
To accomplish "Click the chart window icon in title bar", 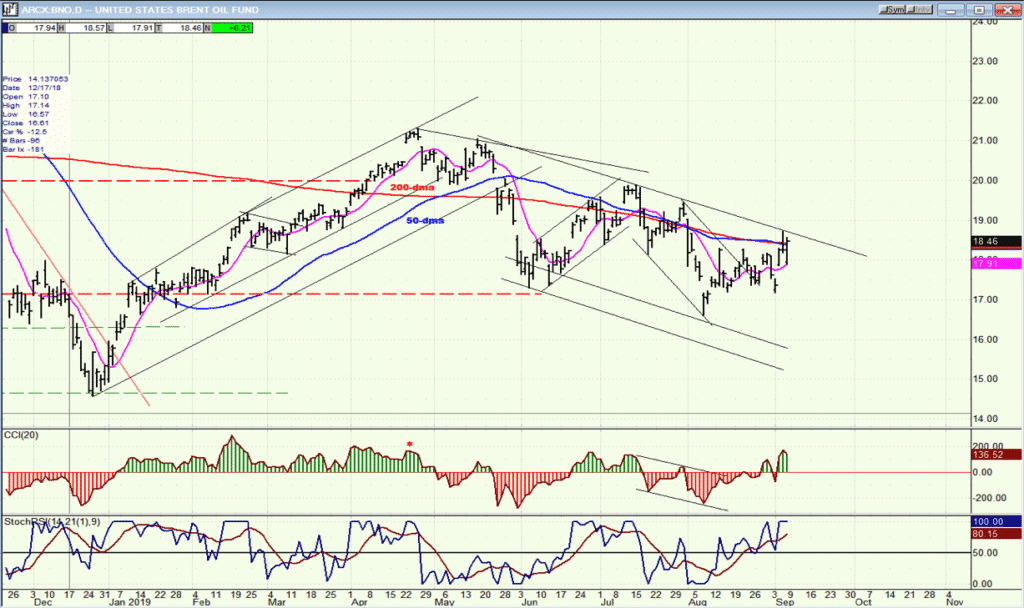I will pyautogui.click(x=10, y=9).
